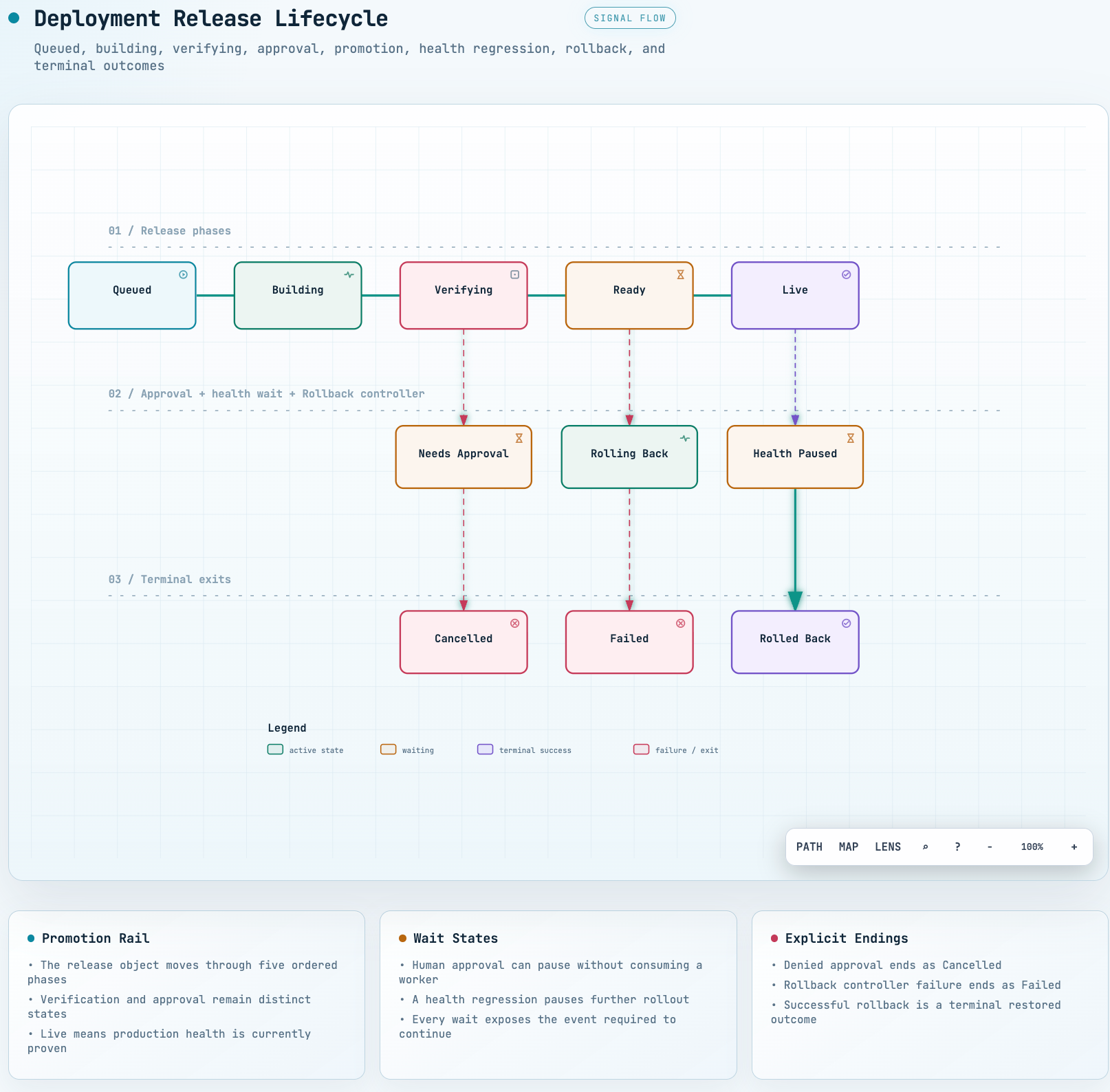Image resolution: width=1110 pixels, height=1092 pixels.
Task: Click the X icon in Cancelled node
Action: [x=515, y=623]
